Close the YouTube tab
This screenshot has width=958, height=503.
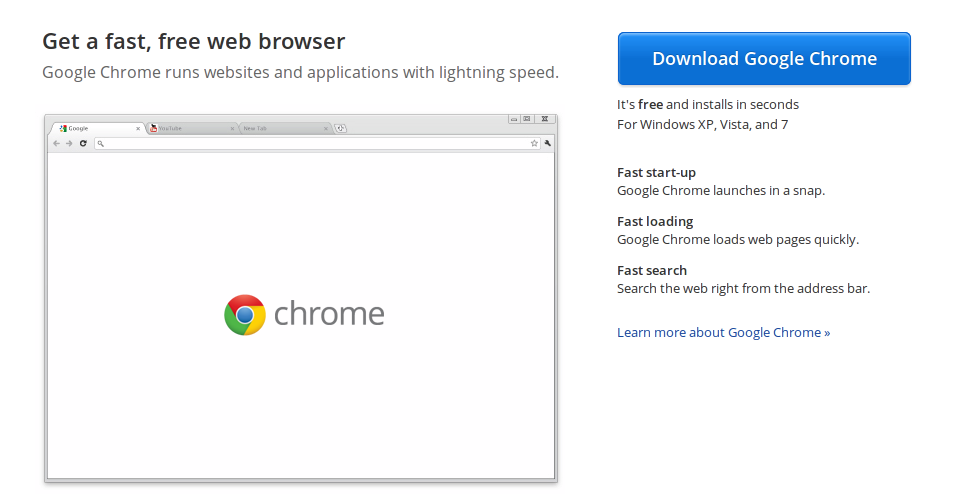tap(232, 128)
